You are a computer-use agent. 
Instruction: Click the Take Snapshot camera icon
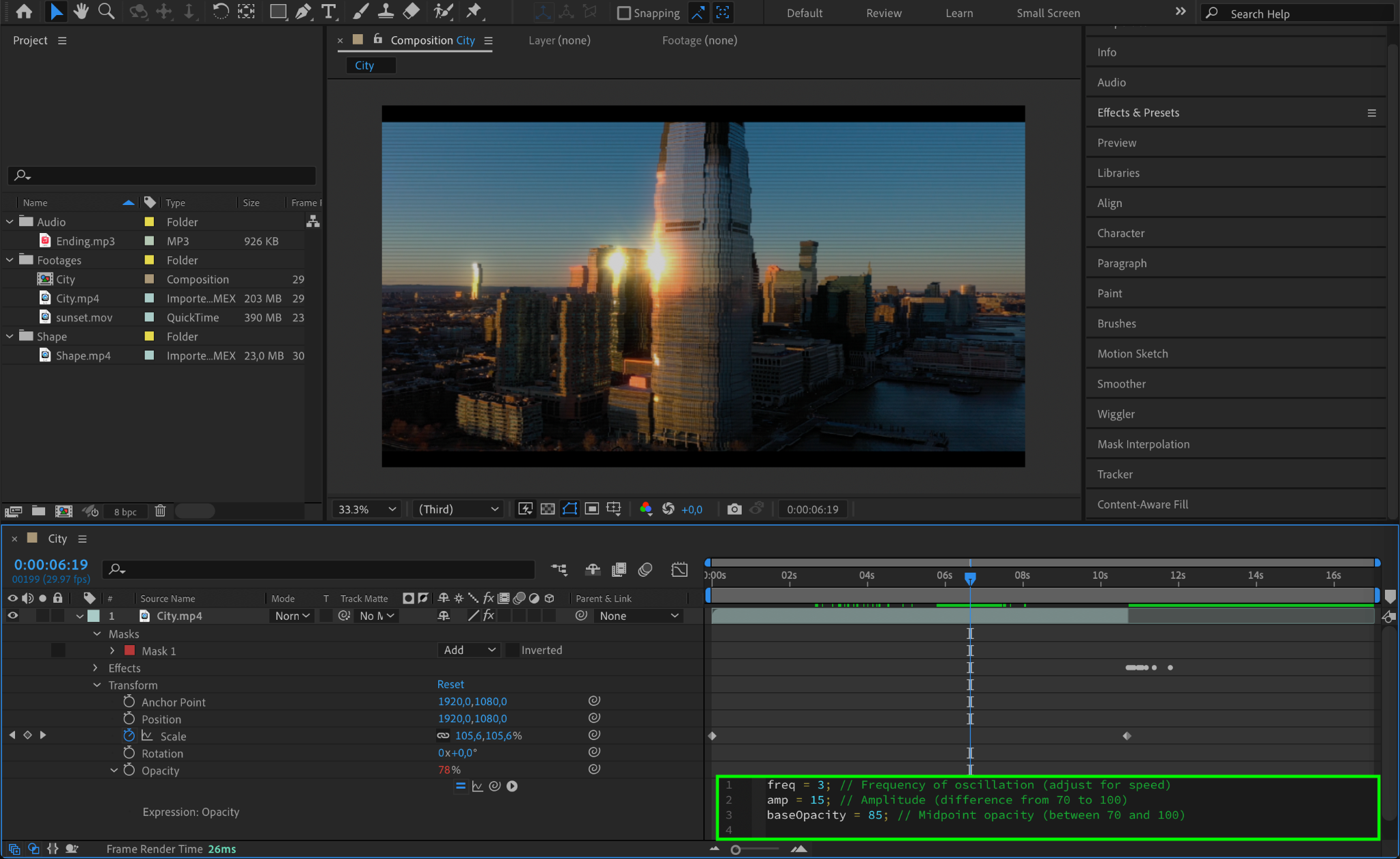click(734, 509)
